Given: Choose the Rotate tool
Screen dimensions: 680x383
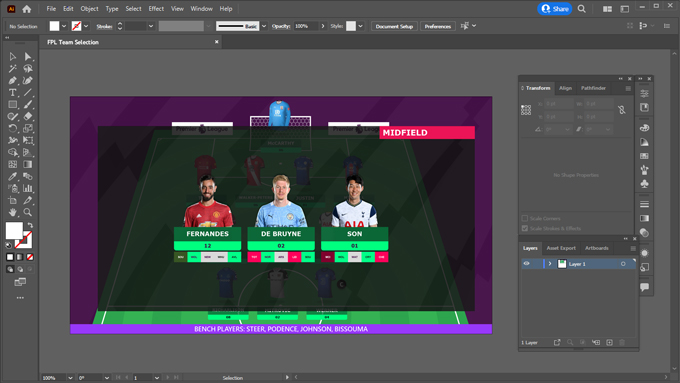Looking at the screenshot, I should 13,128.
